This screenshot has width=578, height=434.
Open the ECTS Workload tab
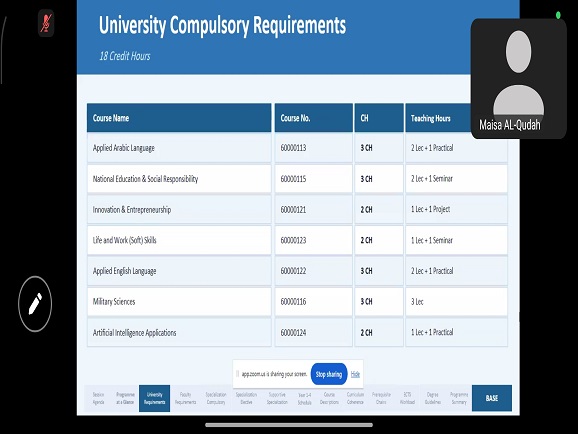pyautogui.click(x=407, y=398)
